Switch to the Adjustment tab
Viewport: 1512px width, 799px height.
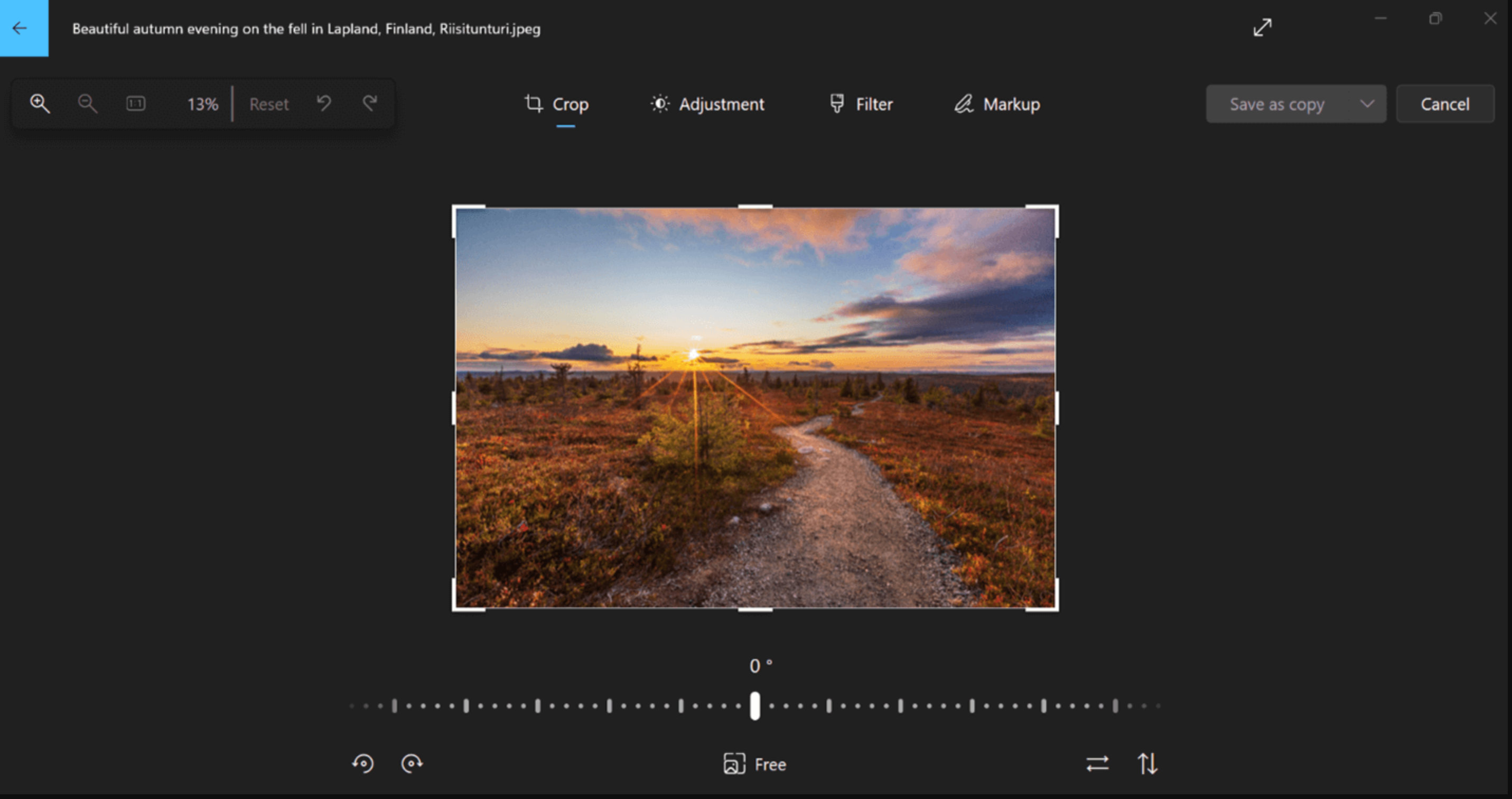coord(708,104)
